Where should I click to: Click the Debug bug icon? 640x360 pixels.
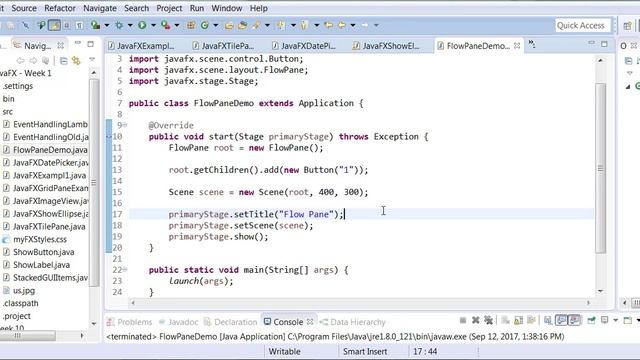click(119, 25)
